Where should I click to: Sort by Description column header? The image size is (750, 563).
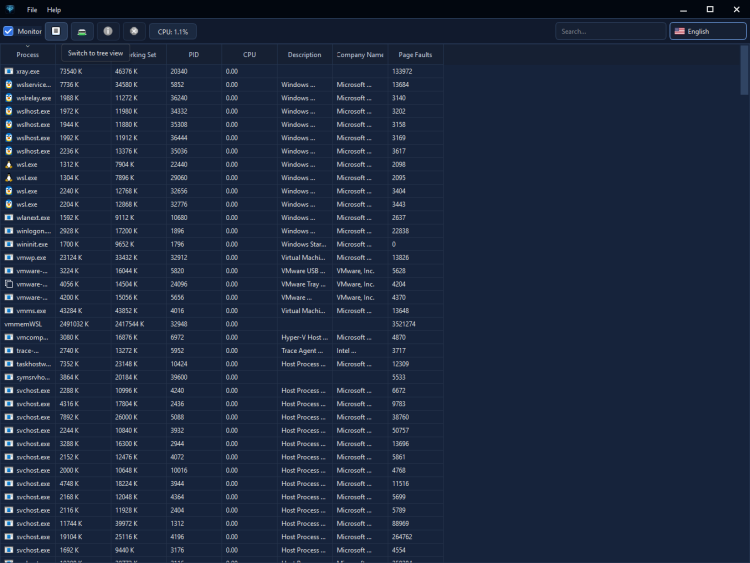pos(305,55)
